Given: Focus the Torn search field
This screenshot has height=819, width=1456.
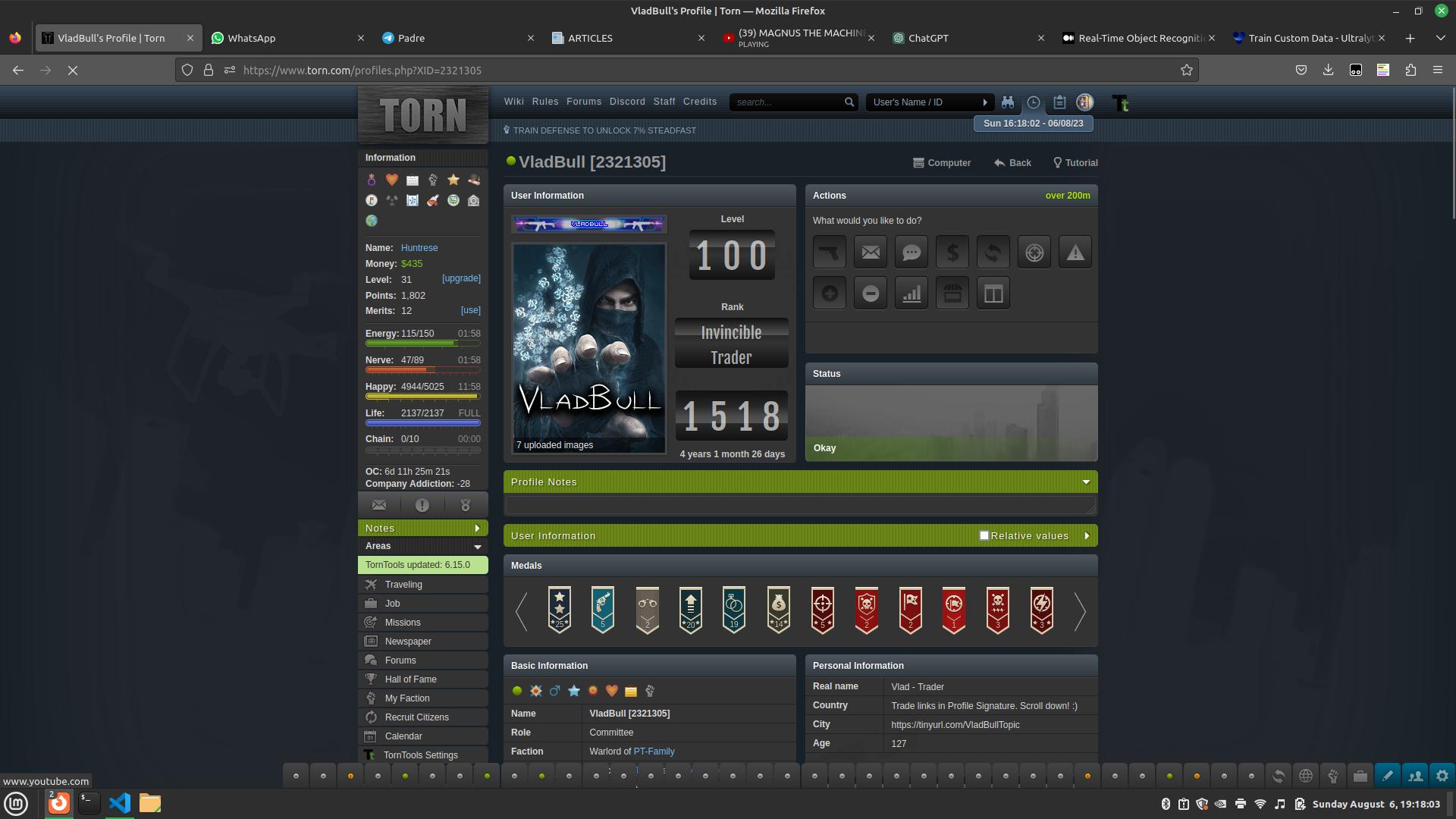Looking at the screenshot, I should point(787,102).
